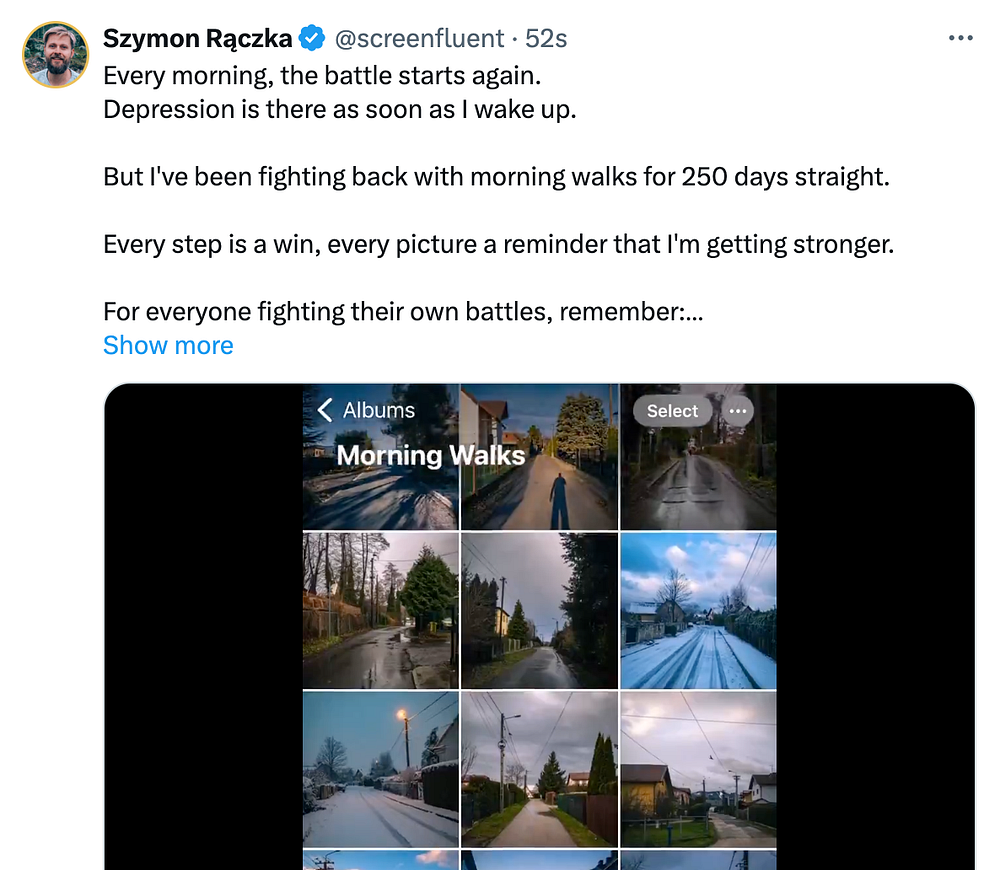Viewport: 1000px width, 870px height.
Task: Click the Morning Walks album title
Action: pyautogui.click(x=430, y=455)
